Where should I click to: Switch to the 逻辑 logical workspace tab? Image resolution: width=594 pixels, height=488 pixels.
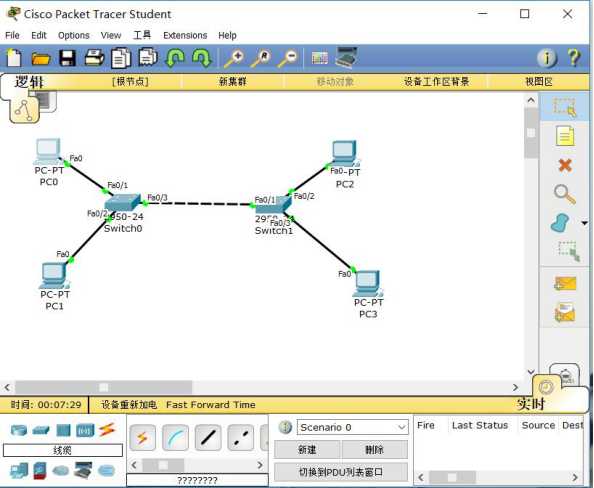point(29,82)
